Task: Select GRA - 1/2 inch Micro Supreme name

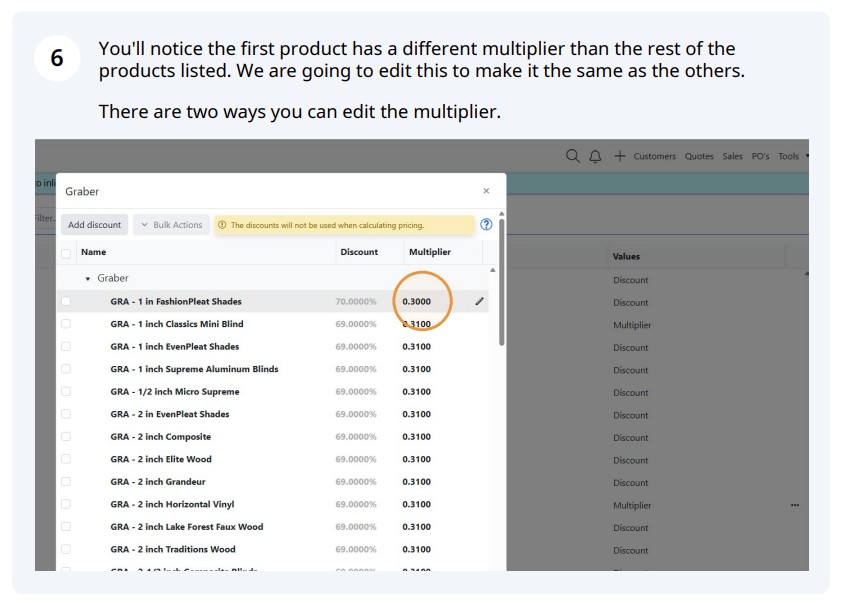Action: 175,392
